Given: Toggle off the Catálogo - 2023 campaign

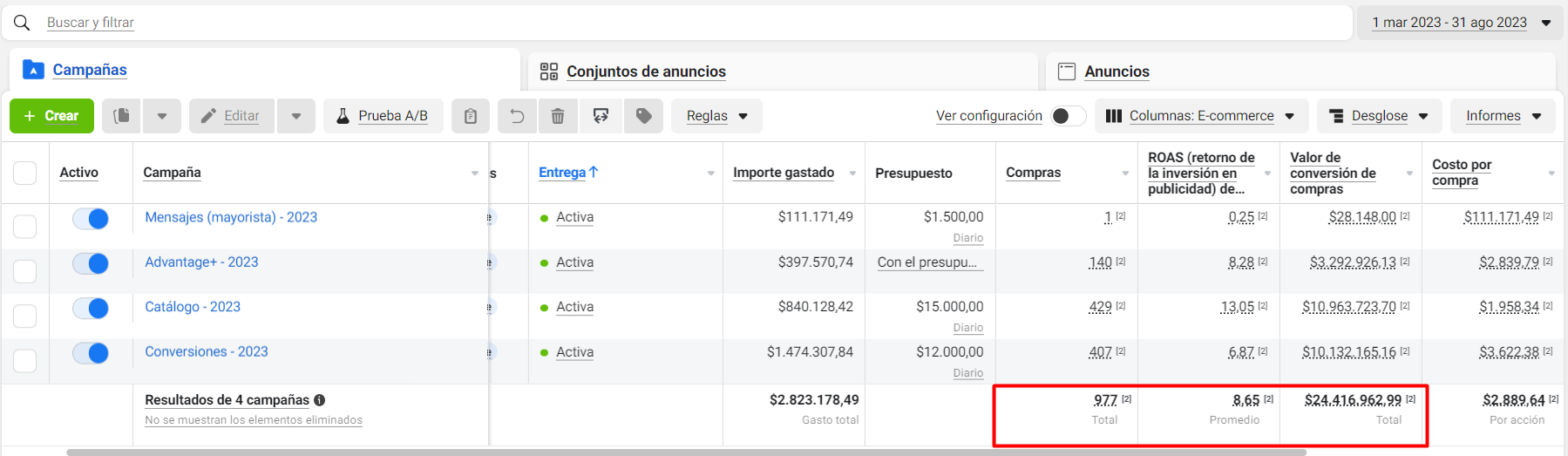Looking at the screenshot, I should point(91,308).
